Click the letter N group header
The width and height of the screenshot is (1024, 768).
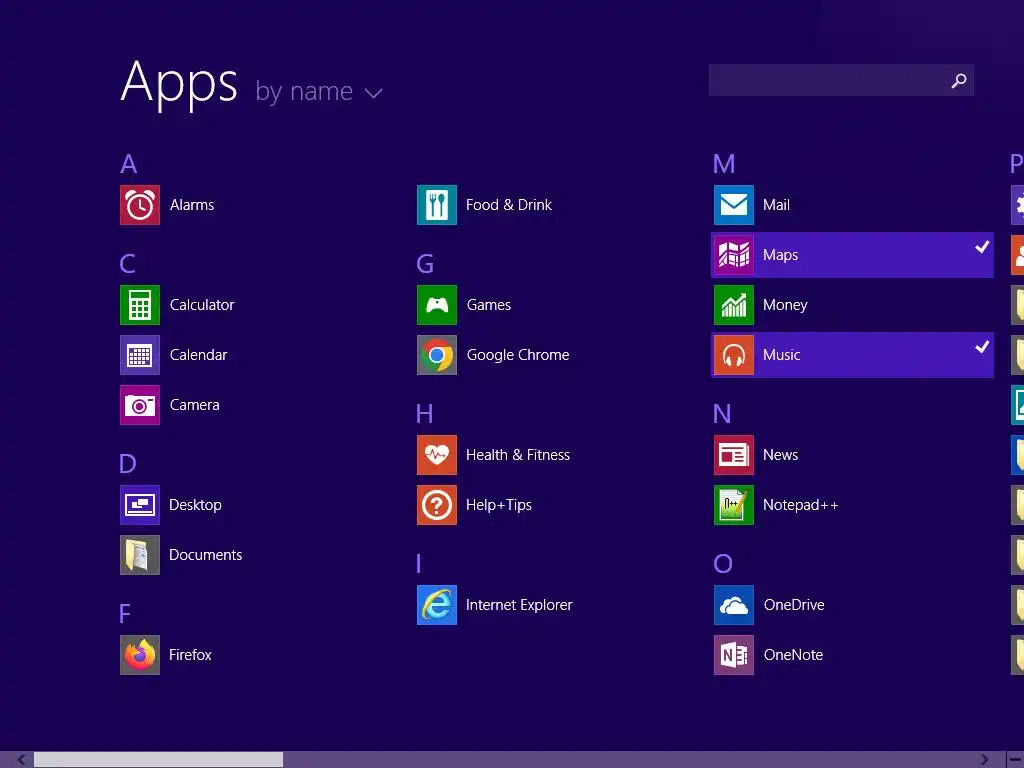tap(722, 414)
